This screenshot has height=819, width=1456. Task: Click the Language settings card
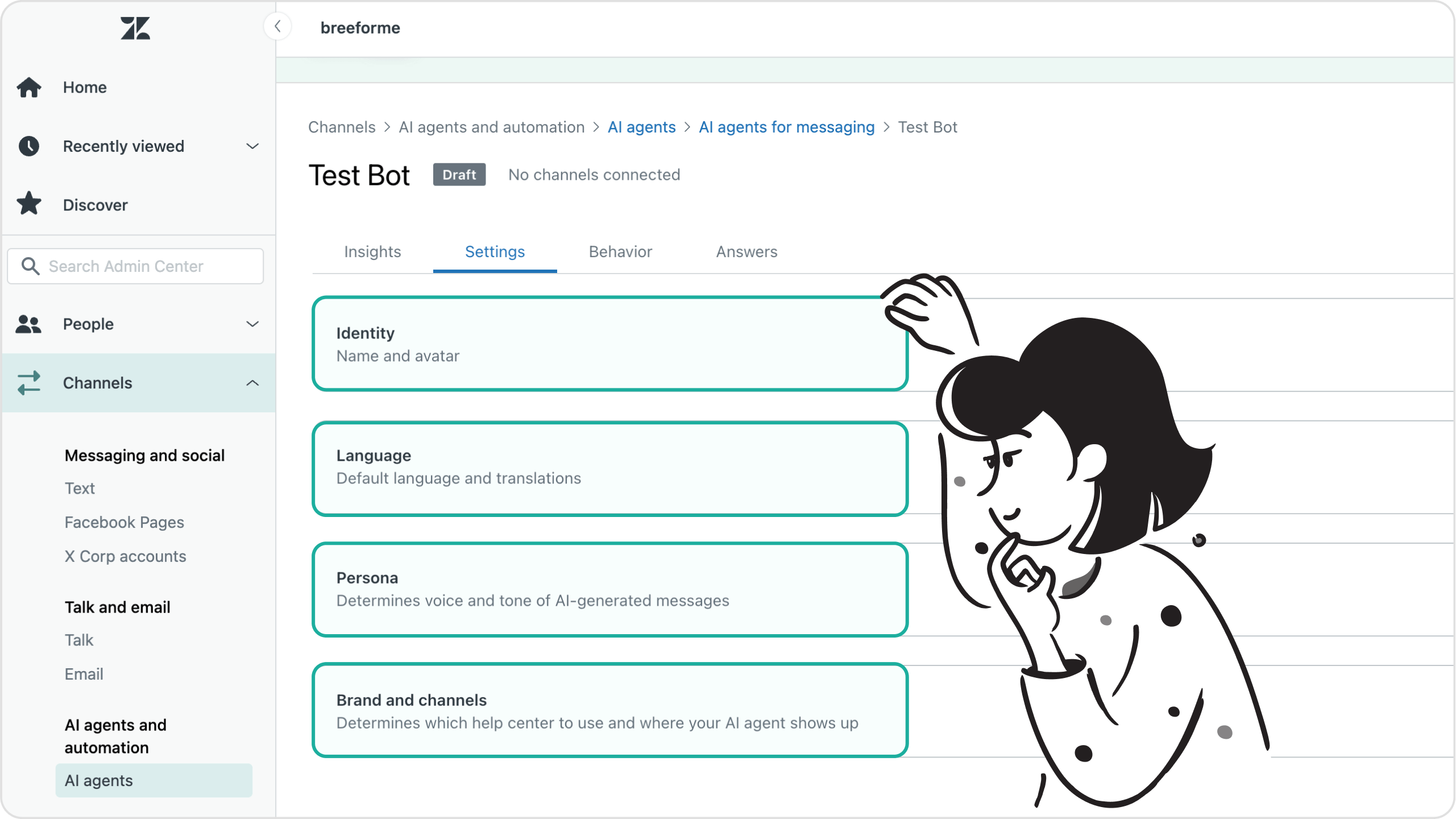[x=610, y=468]
